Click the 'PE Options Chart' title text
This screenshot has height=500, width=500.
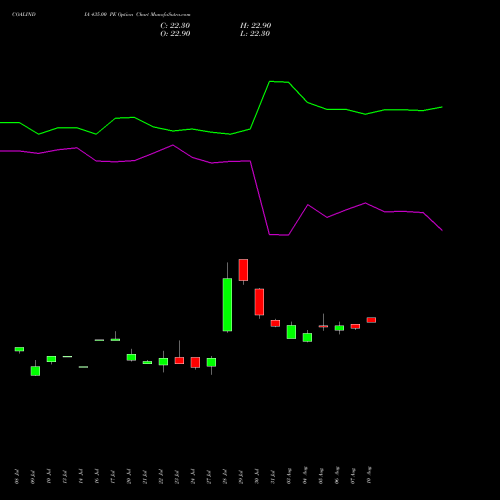point(128,15)
